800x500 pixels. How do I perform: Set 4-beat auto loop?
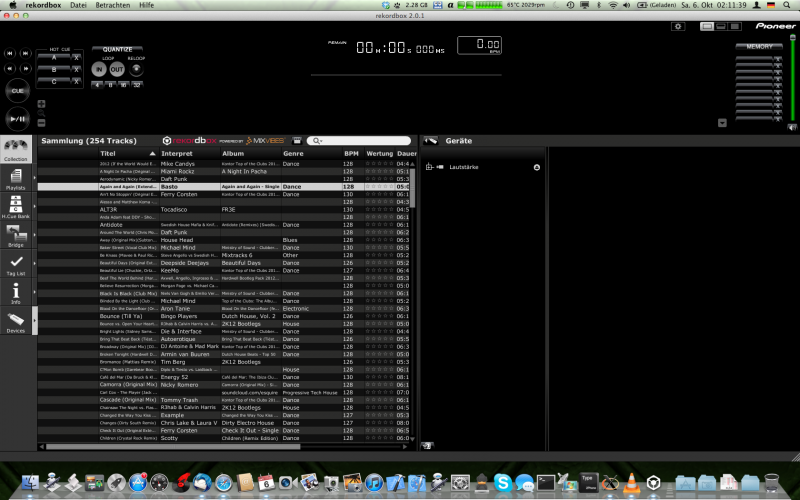coord(97,85)
